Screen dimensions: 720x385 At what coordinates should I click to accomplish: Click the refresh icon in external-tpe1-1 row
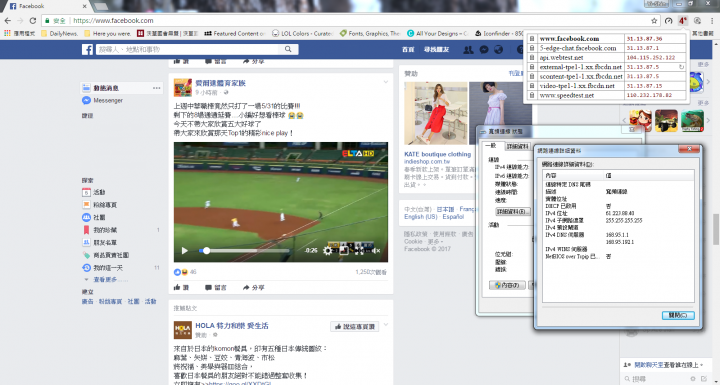pyautogui.click(x=681, y=67)
